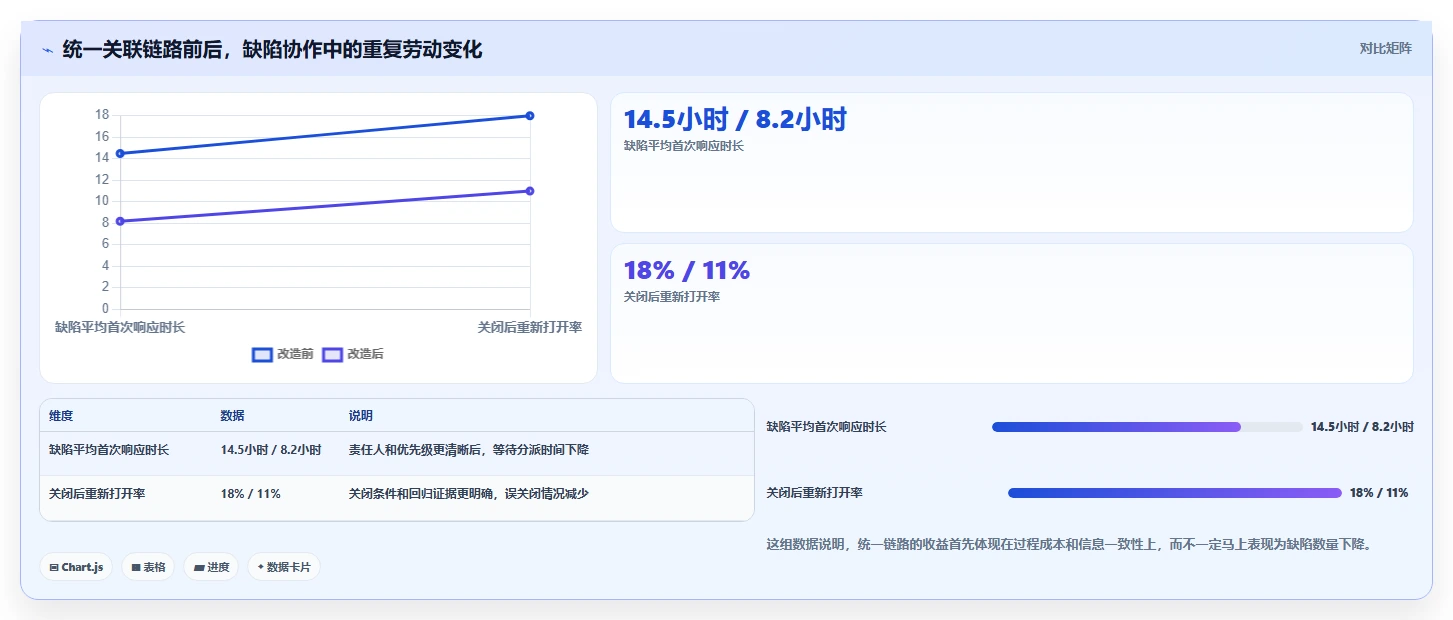This screenshot has width=1453, height=620.
Task: Click progress value 18% / 11%
Action: point(1379,493)
